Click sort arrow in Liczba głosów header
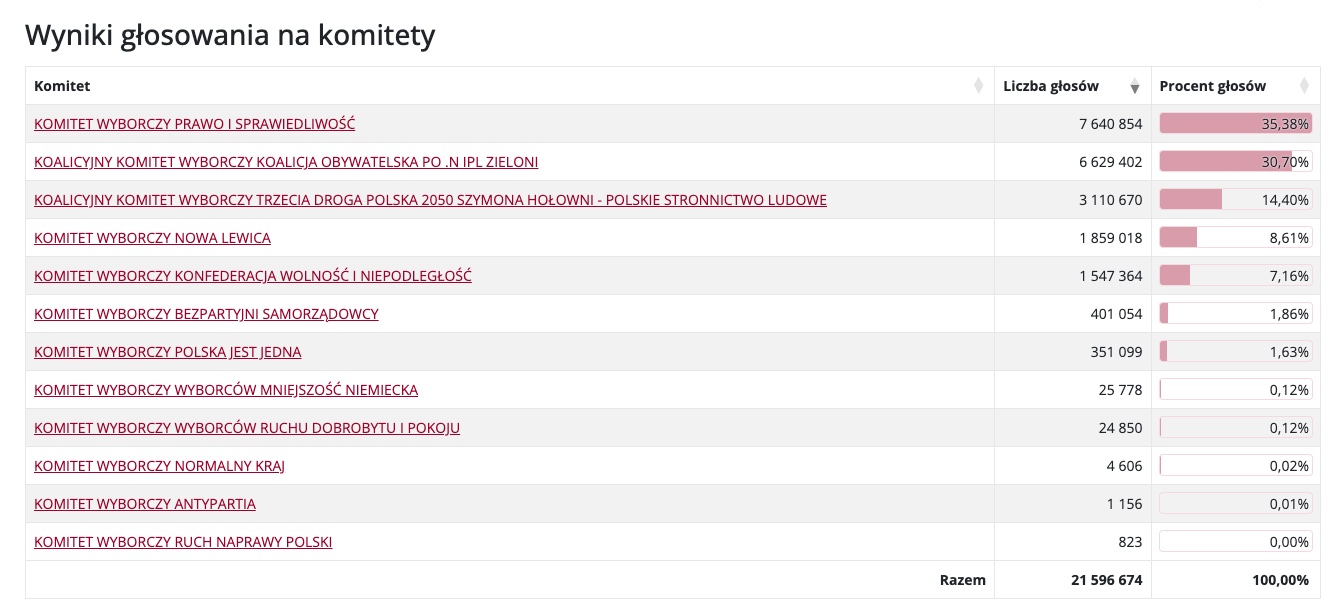Screen dimensions: 1344x612 coord(1134,87)
